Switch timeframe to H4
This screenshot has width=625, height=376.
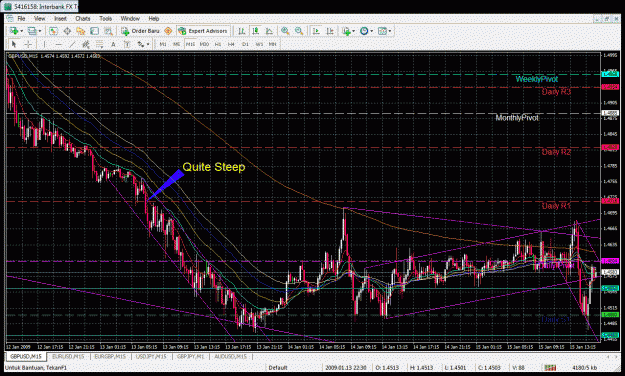click(x=231, y=44)
